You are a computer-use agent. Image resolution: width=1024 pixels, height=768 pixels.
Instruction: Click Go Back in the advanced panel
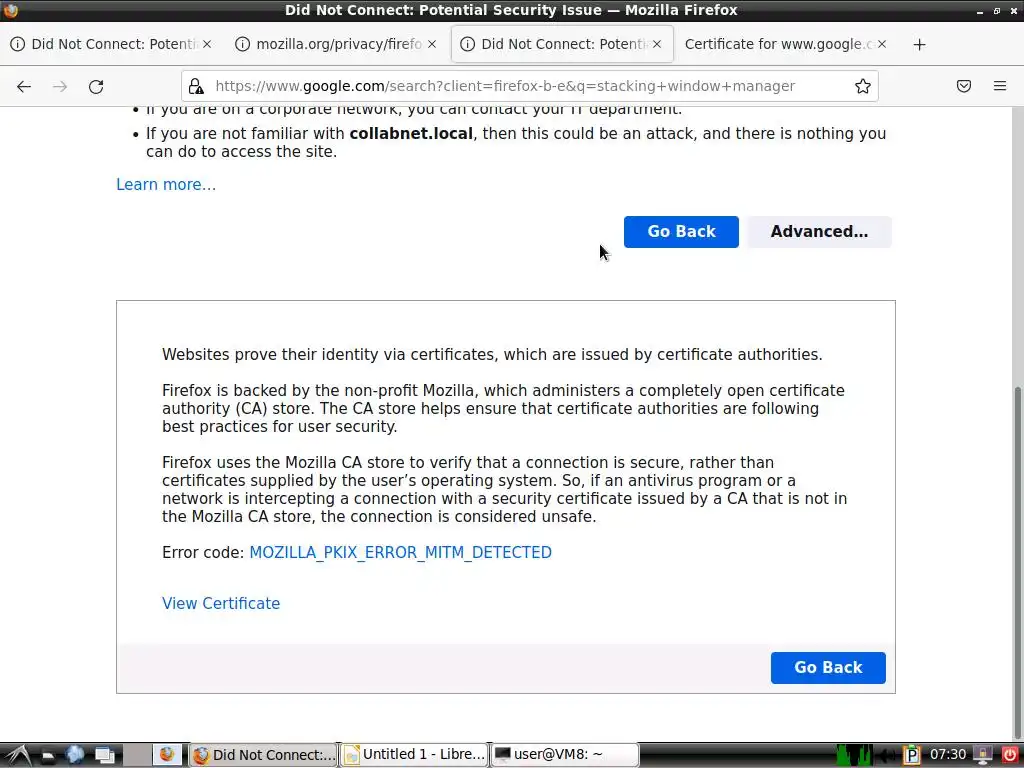pyautogui.click(x=828, y=667)
